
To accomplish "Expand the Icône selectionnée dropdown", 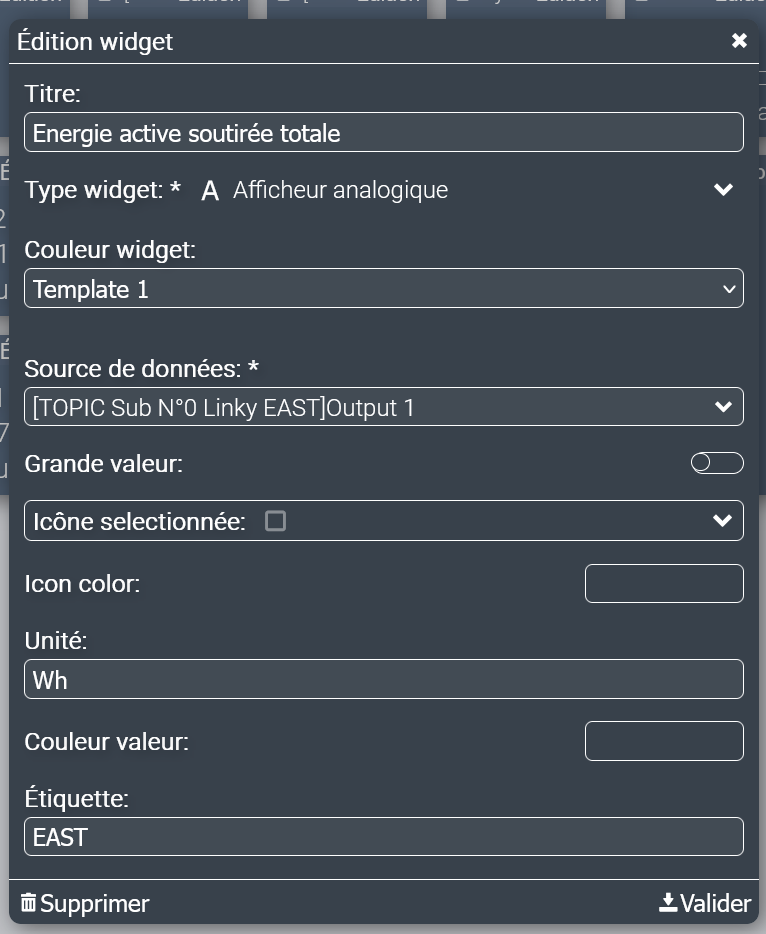I will click(x=722, y=521).
